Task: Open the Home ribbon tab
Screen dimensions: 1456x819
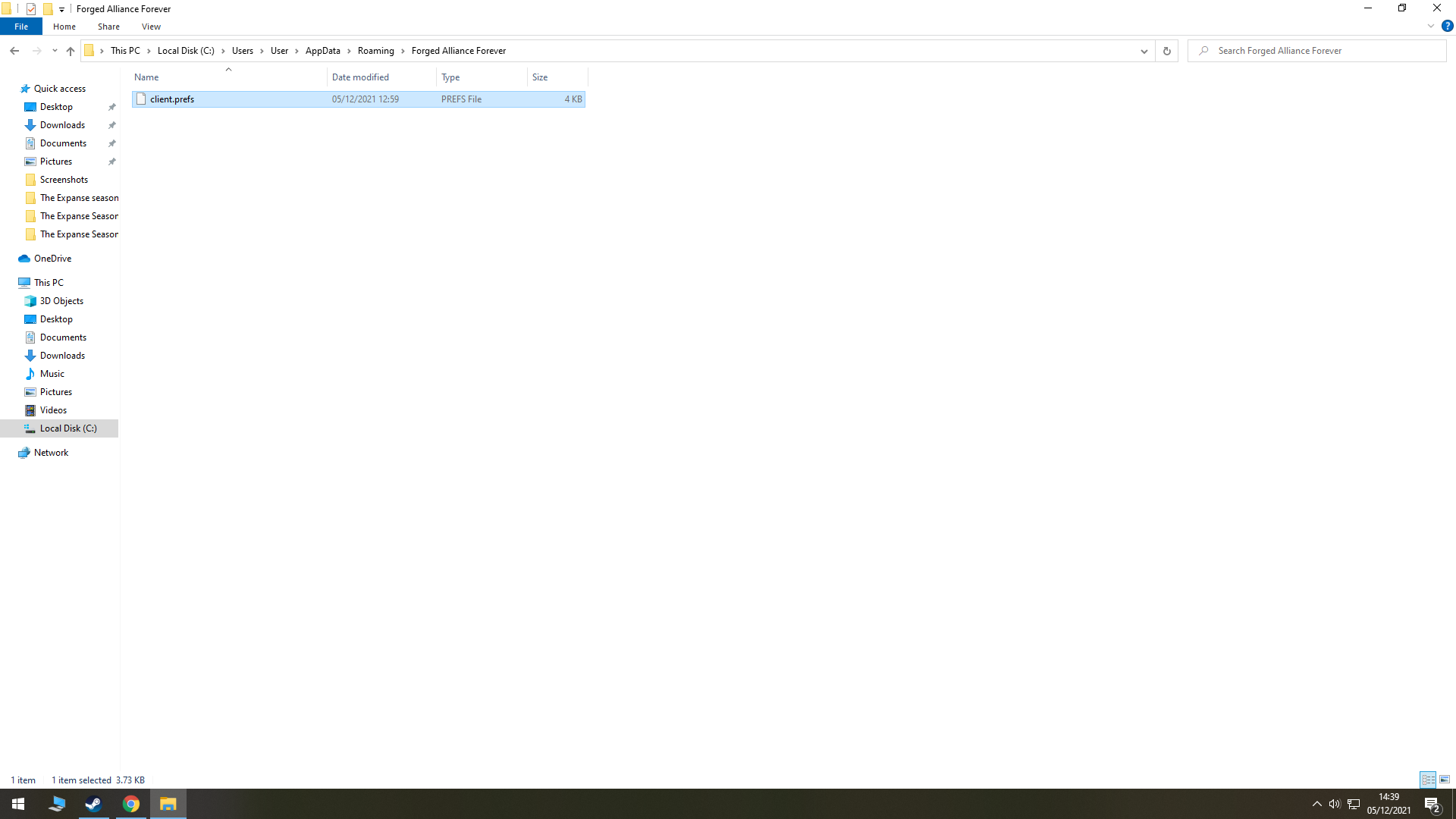Action: 64,27
